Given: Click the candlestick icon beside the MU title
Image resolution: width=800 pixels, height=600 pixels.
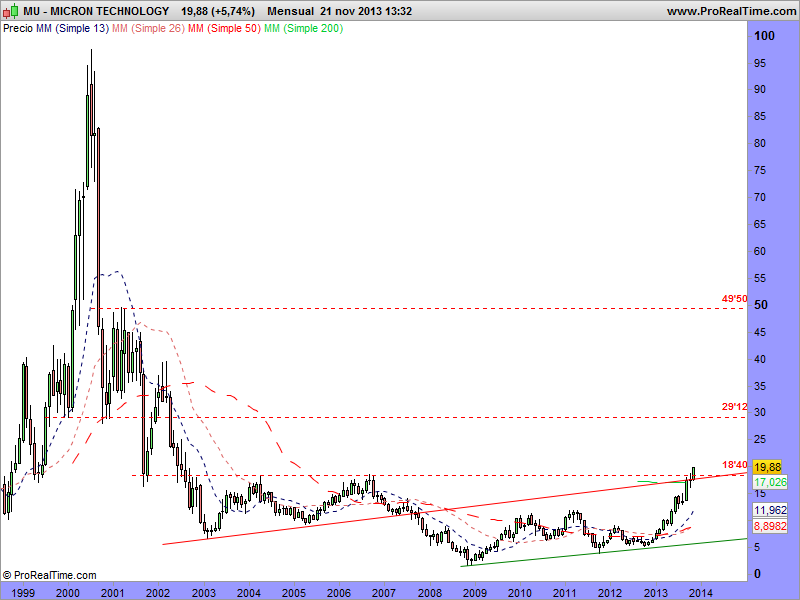Looking at the screenshot, I should coord(10,11).
